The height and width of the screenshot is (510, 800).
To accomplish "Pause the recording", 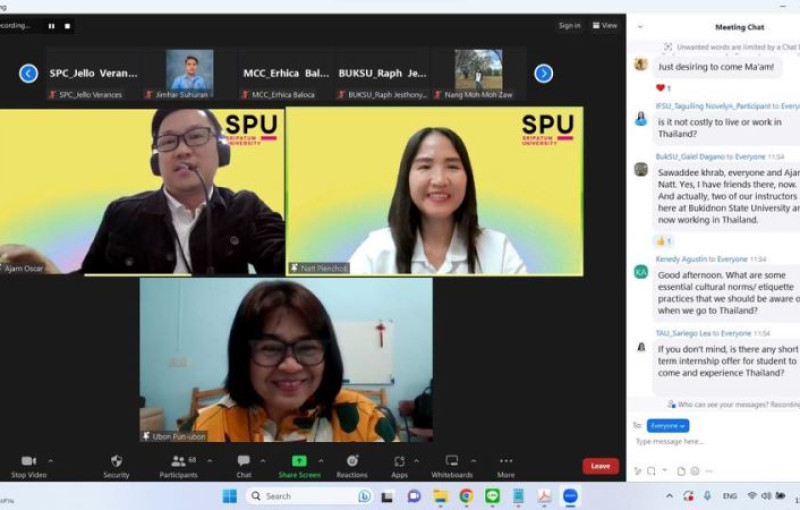I will 52,26.
